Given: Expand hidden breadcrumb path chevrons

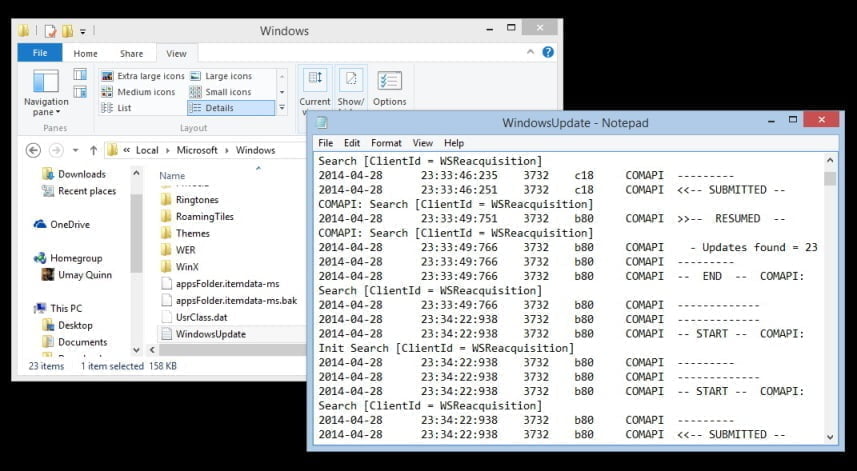Looking at the screenshot, I should (x=126, y=150).
